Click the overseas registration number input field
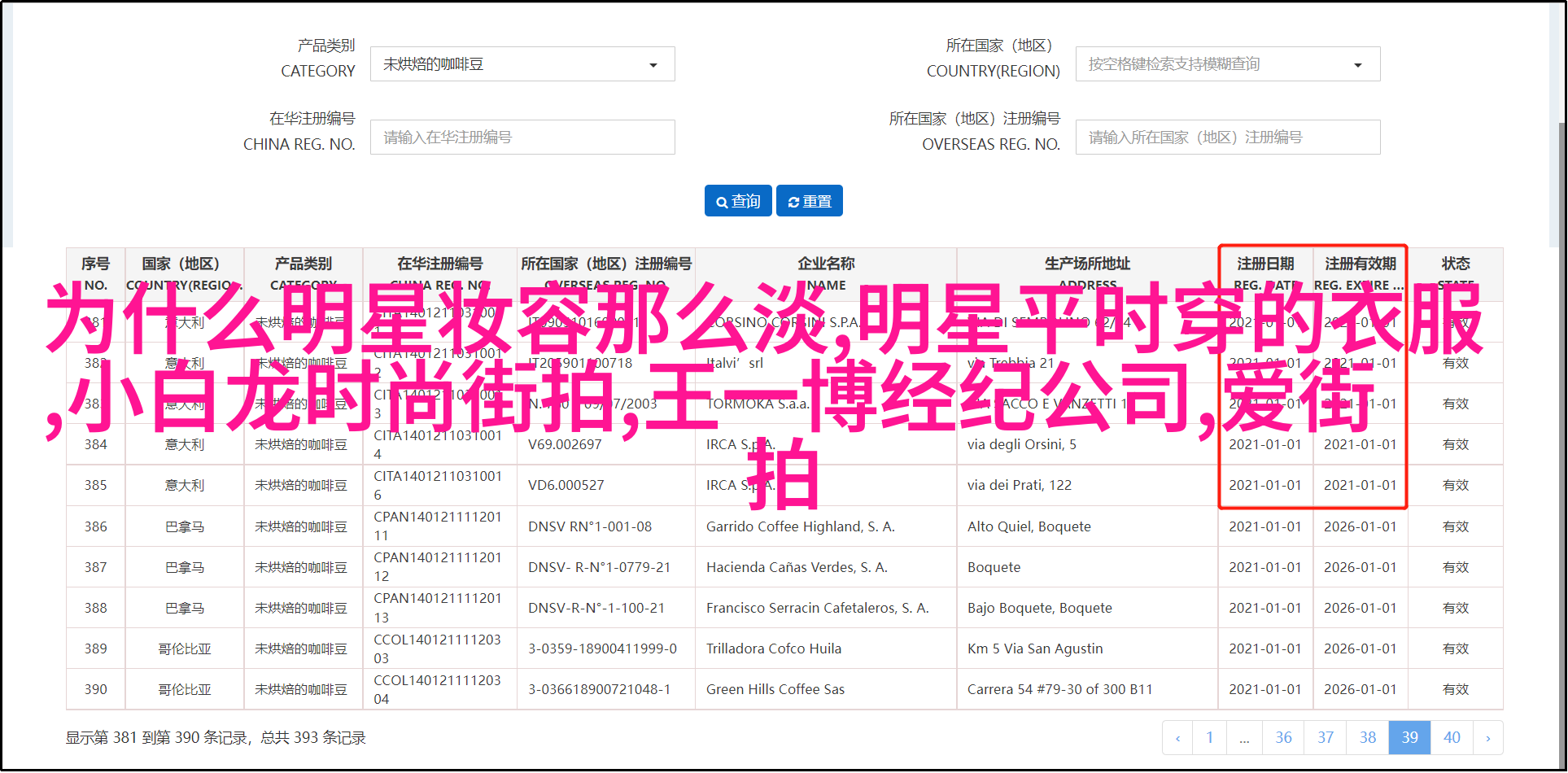This screenshot has height=773, width=1568. coord(1227,138)
